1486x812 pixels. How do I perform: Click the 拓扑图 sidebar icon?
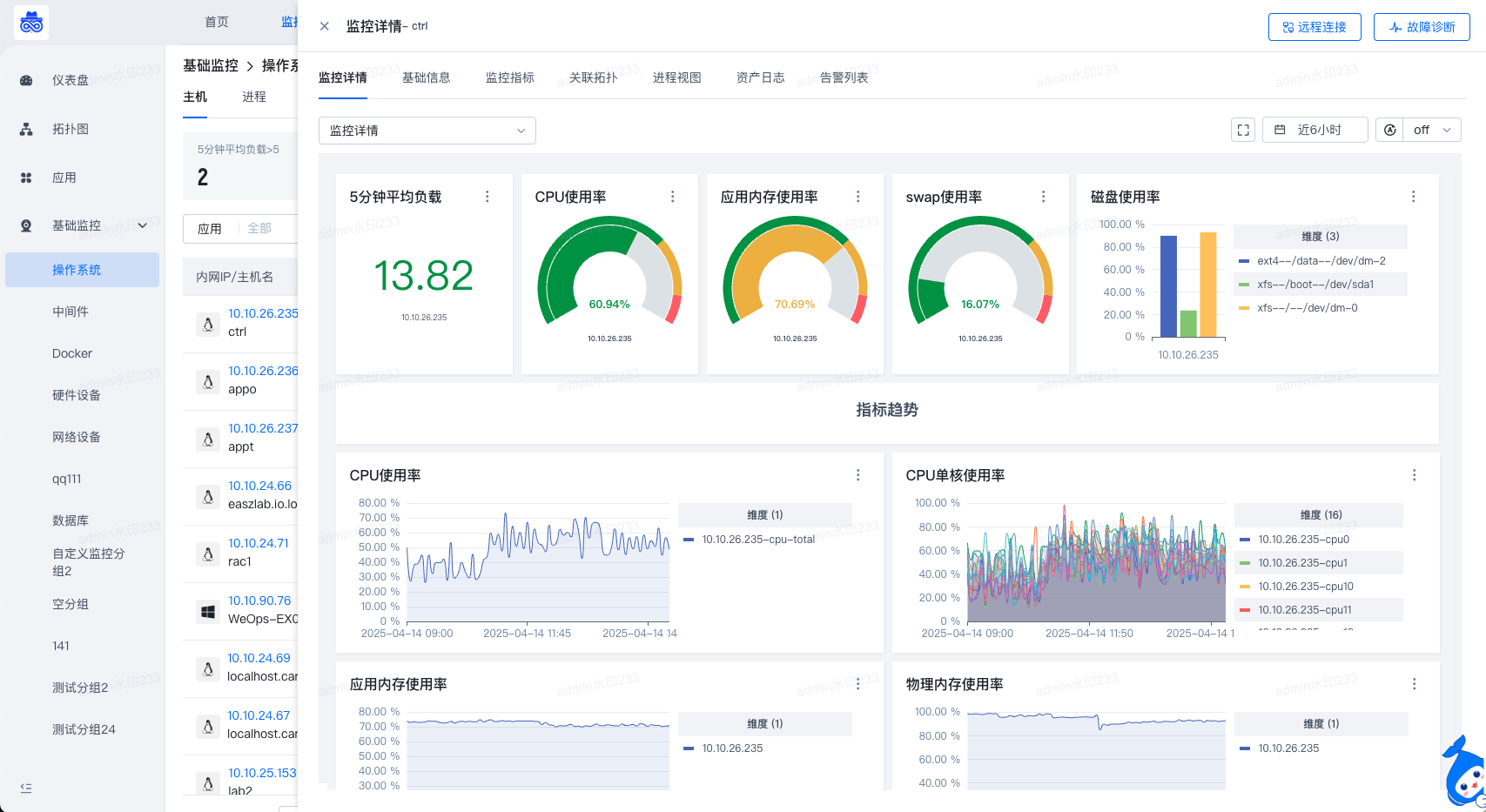pyautogui.click(x=26, y=129)
